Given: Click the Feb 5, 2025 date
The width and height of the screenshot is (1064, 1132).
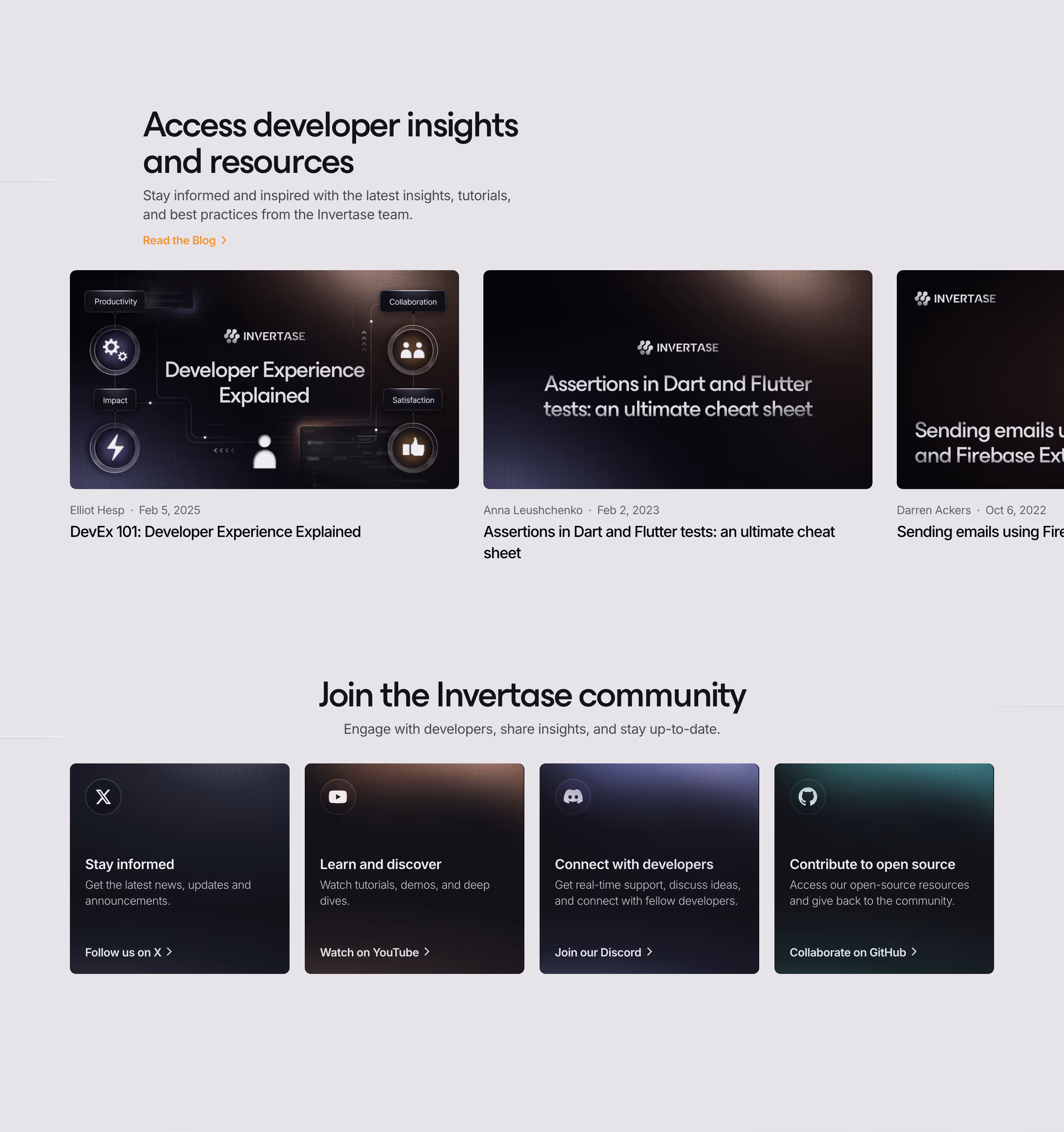Looking at the screenshot, I should pos(169,510).
